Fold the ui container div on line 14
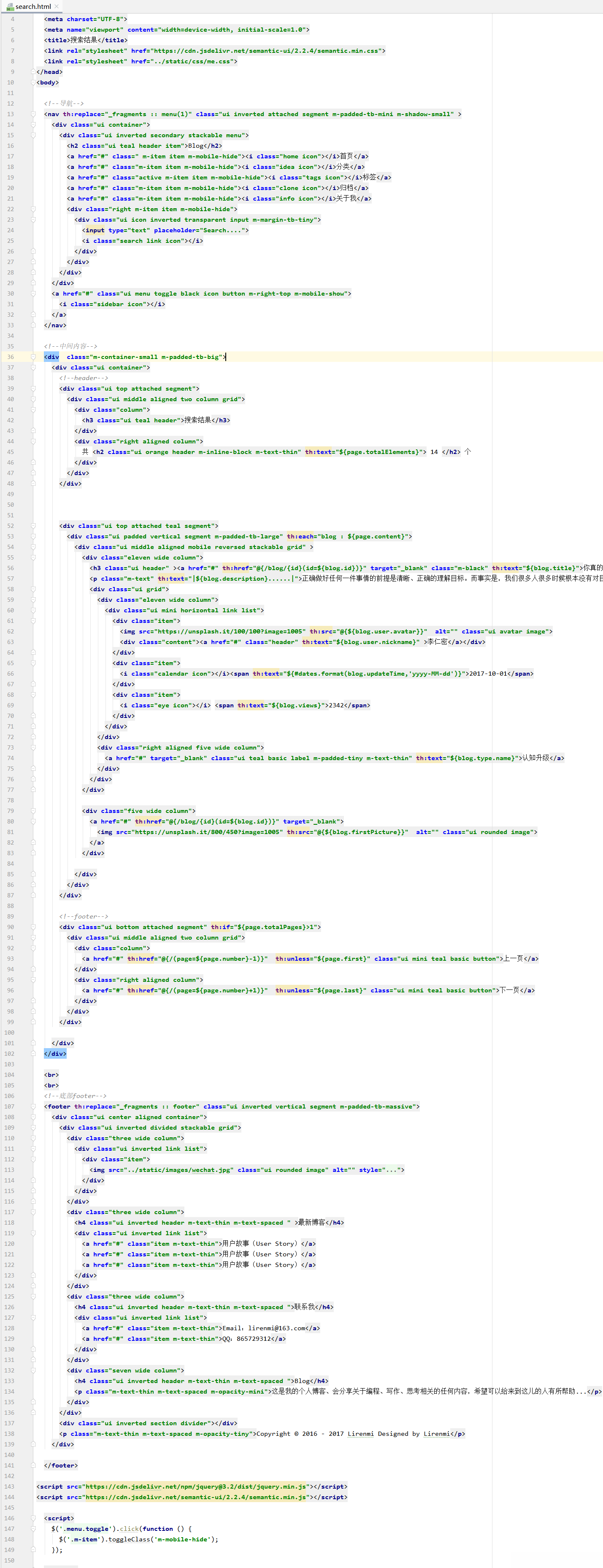 tap(33, 125)
